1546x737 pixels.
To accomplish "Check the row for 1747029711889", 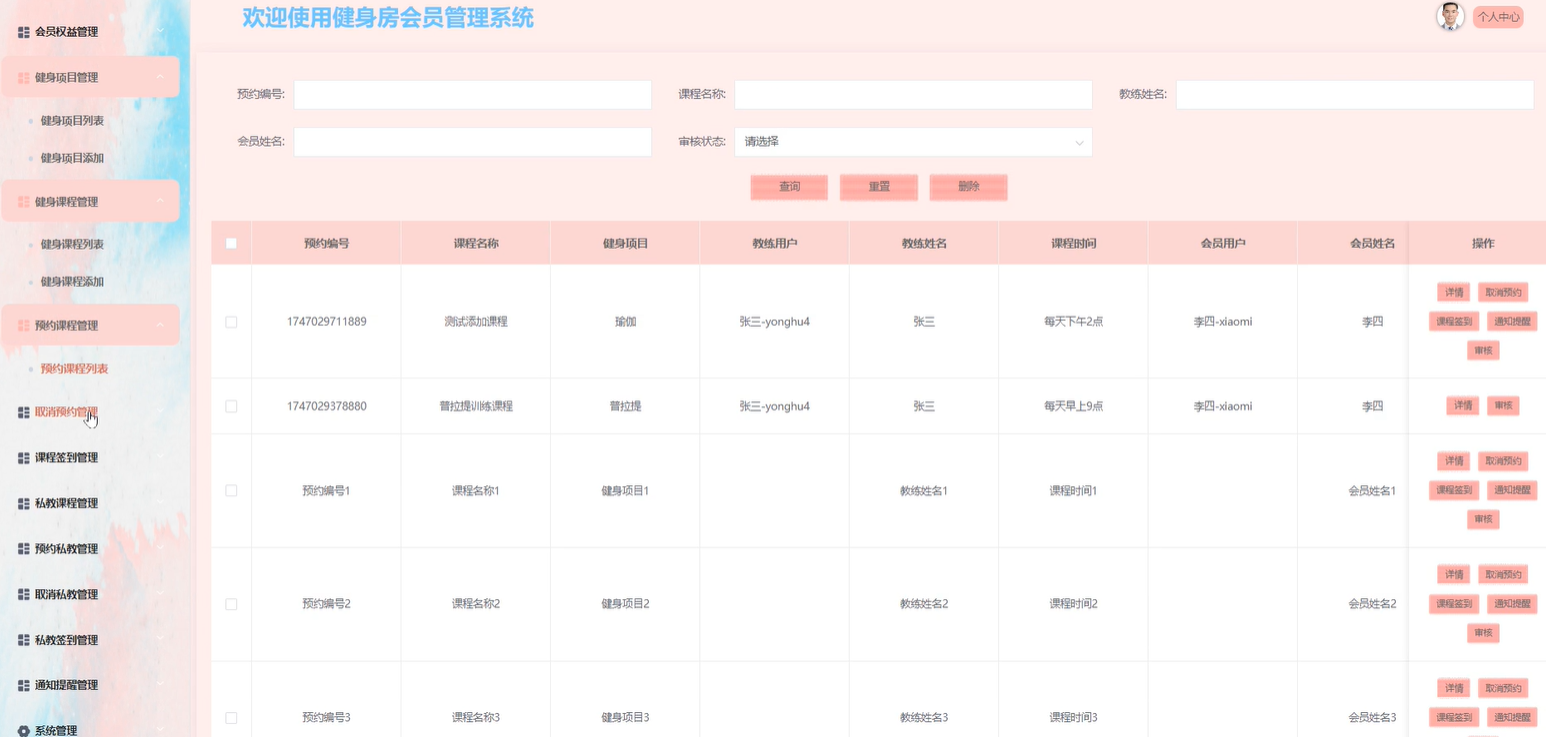I will click(x=231, y=322).
